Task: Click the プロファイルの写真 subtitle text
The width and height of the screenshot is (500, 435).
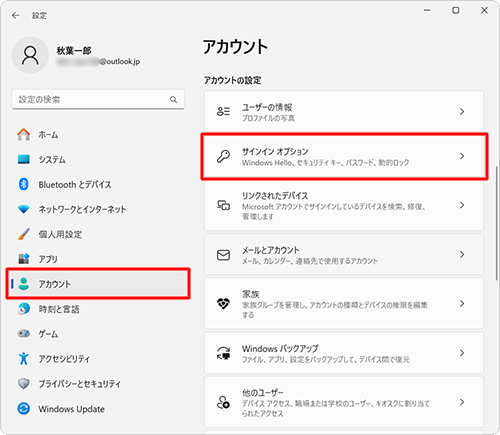Action: coord(268,118)
